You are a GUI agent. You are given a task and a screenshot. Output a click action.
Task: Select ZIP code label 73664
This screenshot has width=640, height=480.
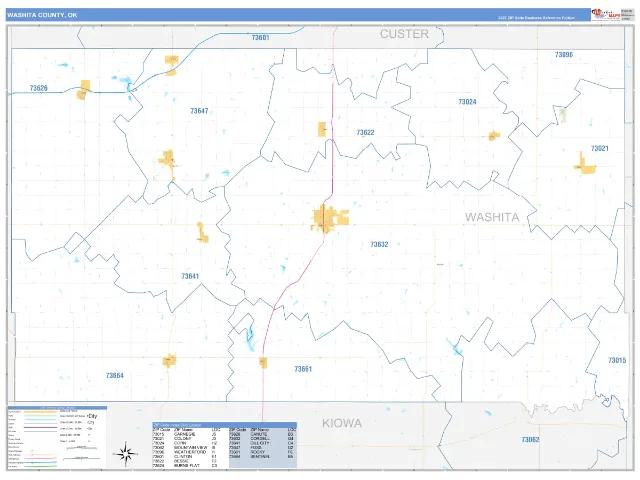click(x=114, y=376)
